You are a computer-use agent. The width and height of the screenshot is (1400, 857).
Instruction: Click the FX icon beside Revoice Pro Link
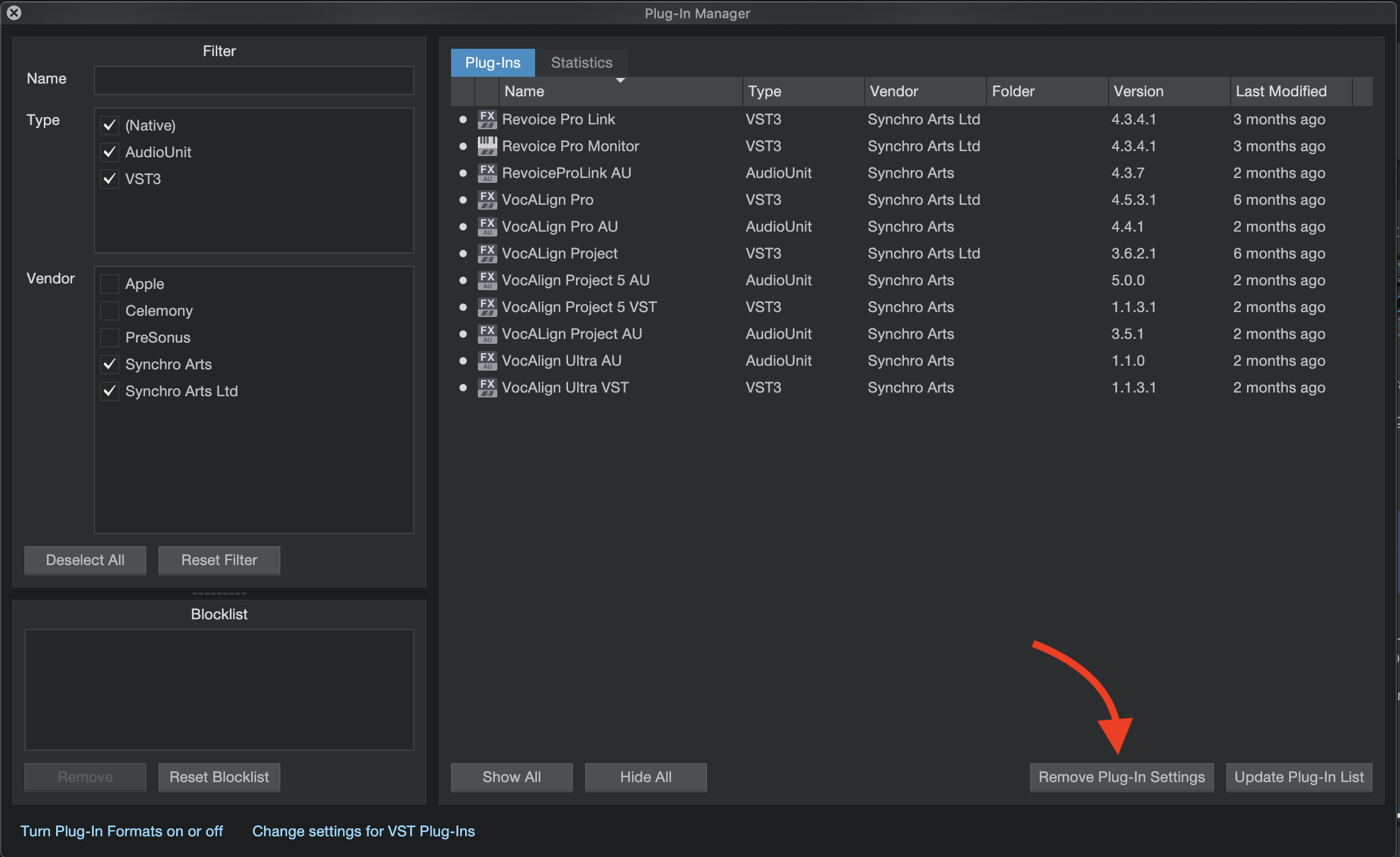[487, 119]
